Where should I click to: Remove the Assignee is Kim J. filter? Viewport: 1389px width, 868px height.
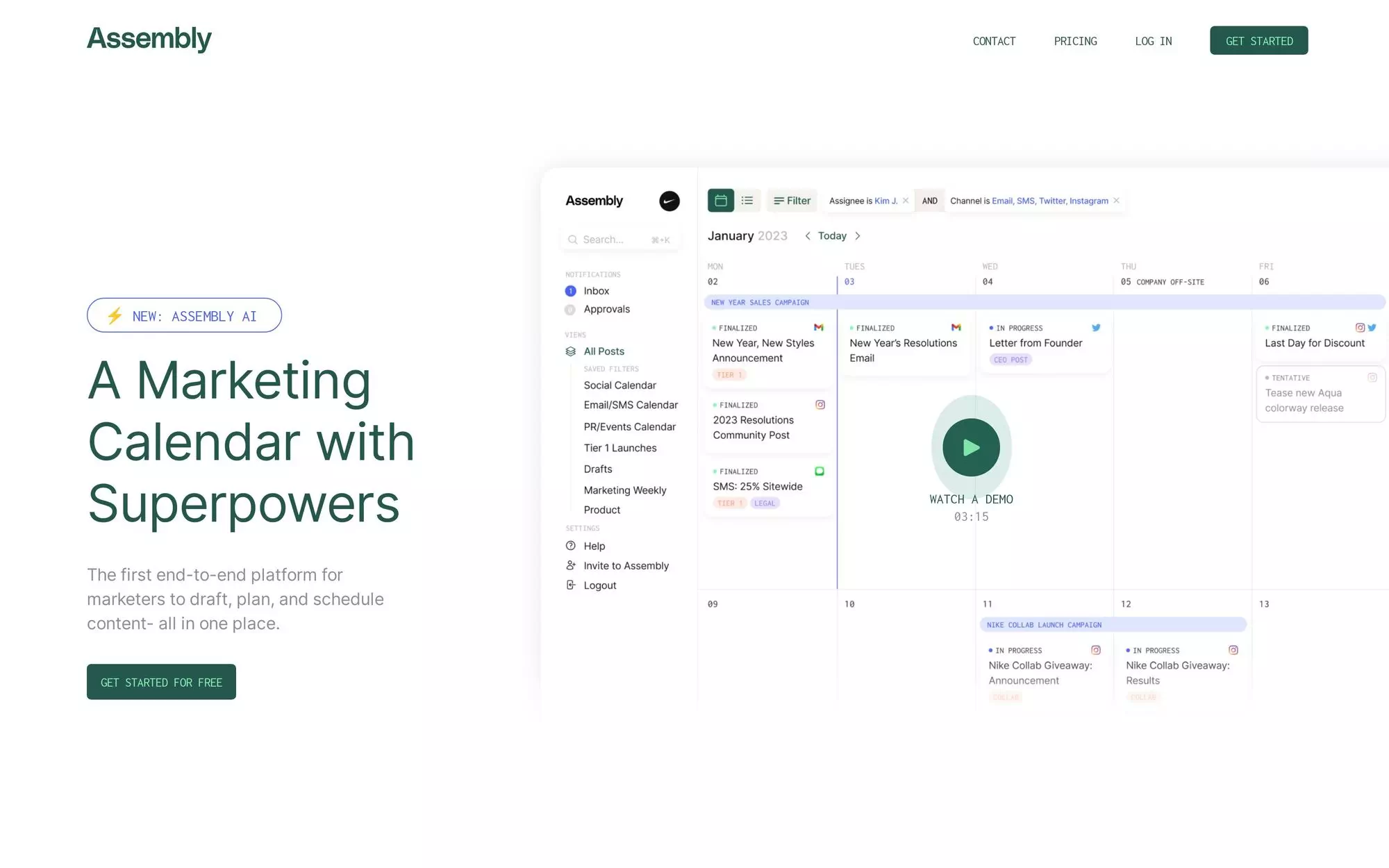click(x=906, y=201)
